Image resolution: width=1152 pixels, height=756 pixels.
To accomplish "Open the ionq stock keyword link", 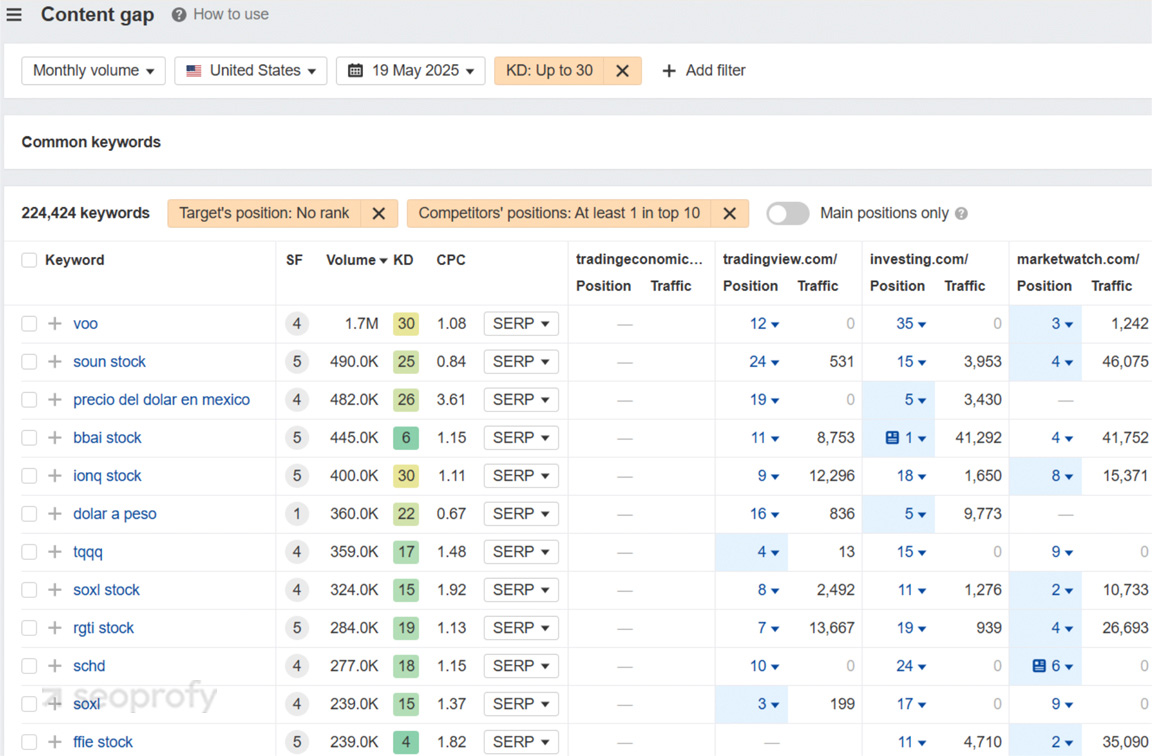I will (x=107, y=475).
